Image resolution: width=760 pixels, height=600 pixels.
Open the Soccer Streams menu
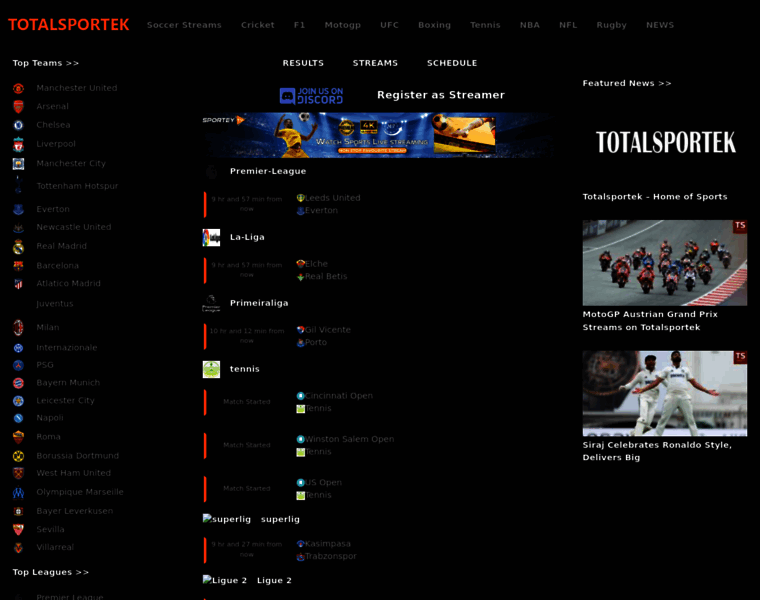pyautogui.click(x=184, y=25)
